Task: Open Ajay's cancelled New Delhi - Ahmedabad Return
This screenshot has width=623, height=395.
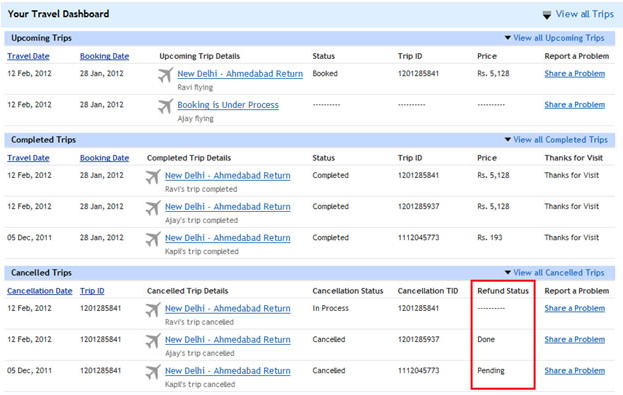Action: tap(228, 340)
